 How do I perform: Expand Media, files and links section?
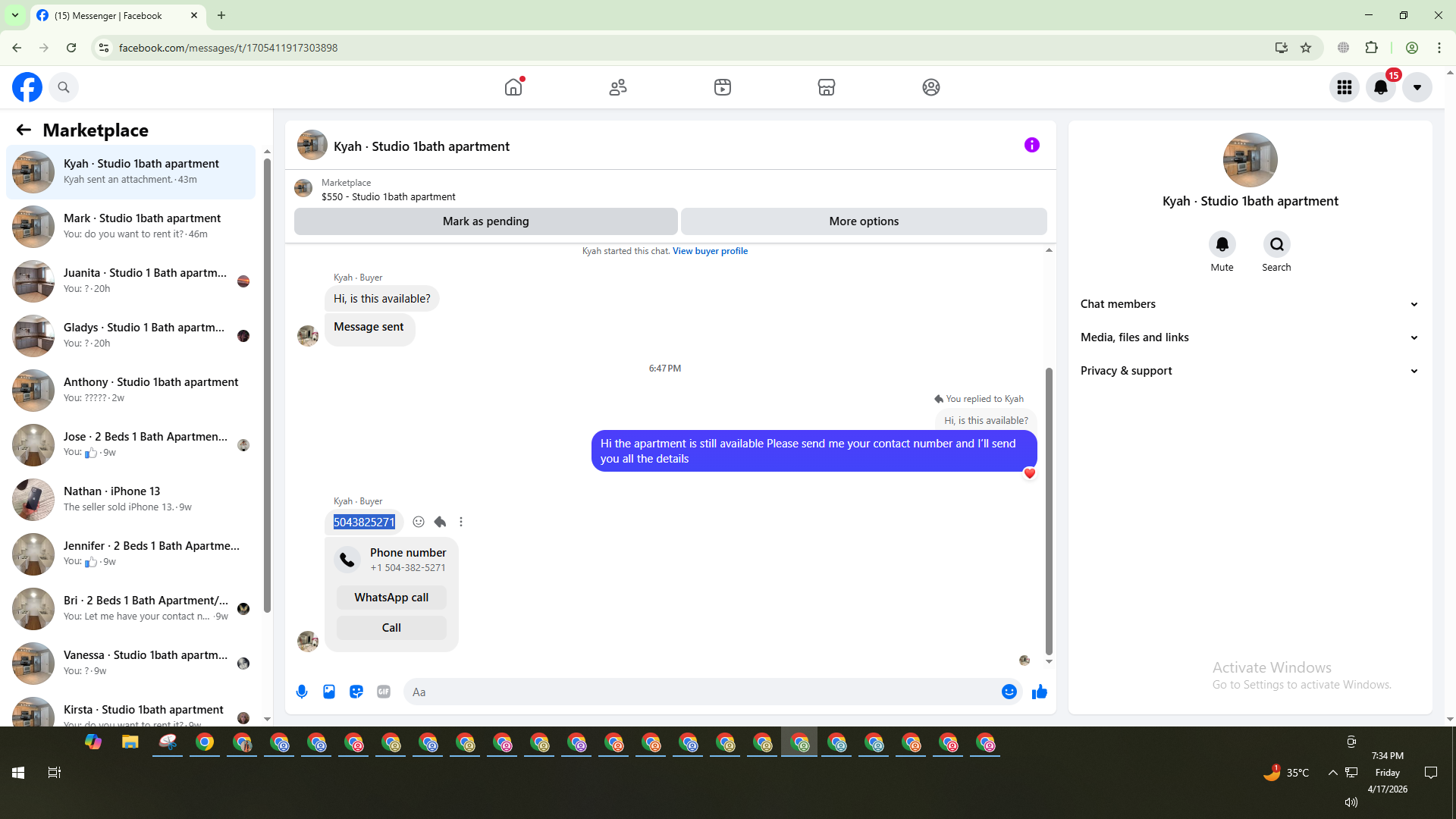pos(1249,337)
